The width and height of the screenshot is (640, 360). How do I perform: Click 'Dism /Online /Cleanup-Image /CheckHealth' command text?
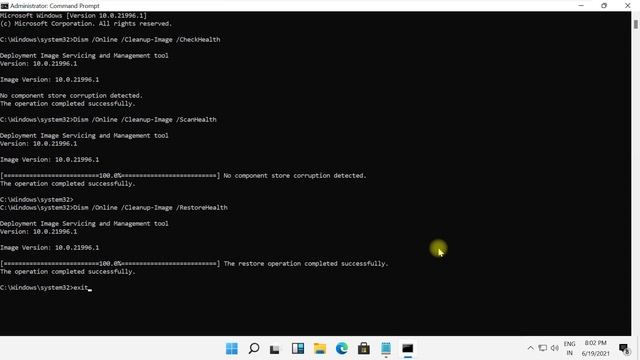pyautogui.click(x=147, y=40)
